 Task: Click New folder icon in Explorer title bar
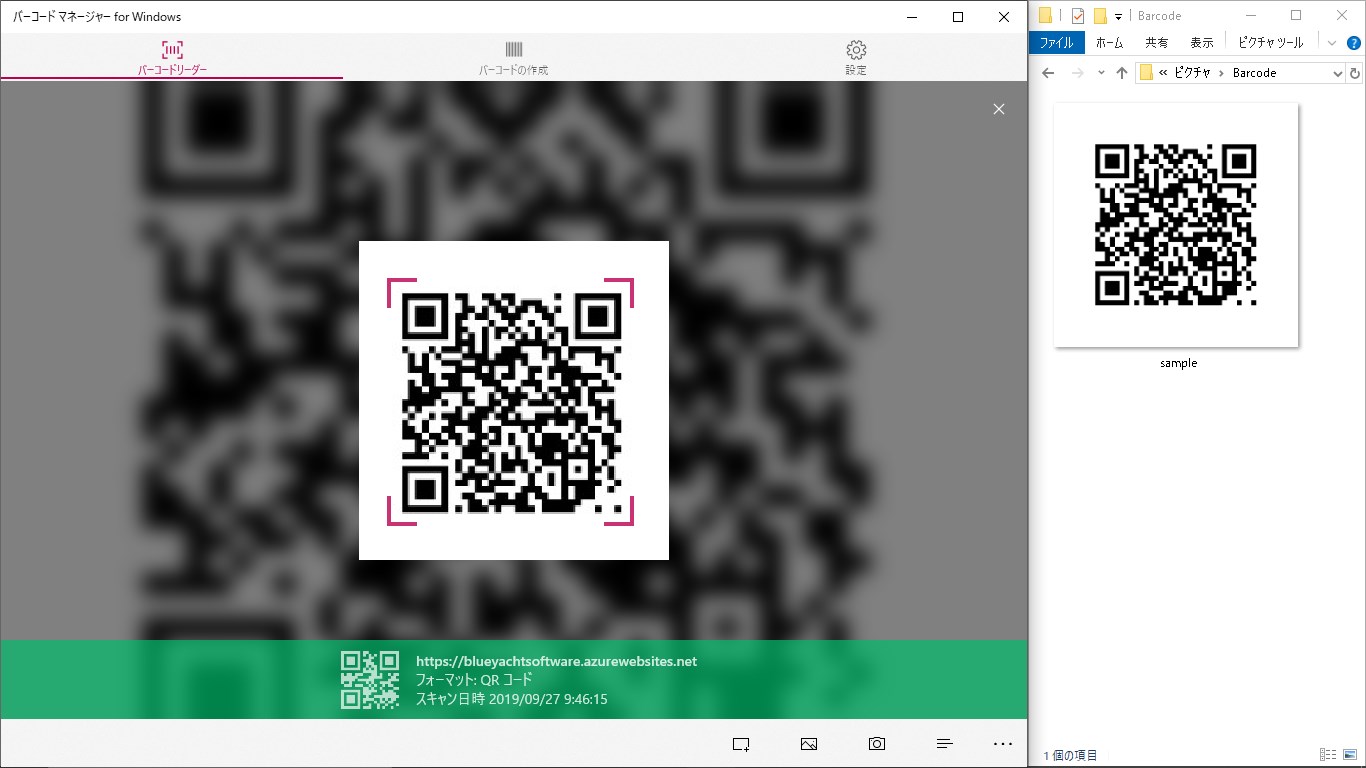[1100, 15]
